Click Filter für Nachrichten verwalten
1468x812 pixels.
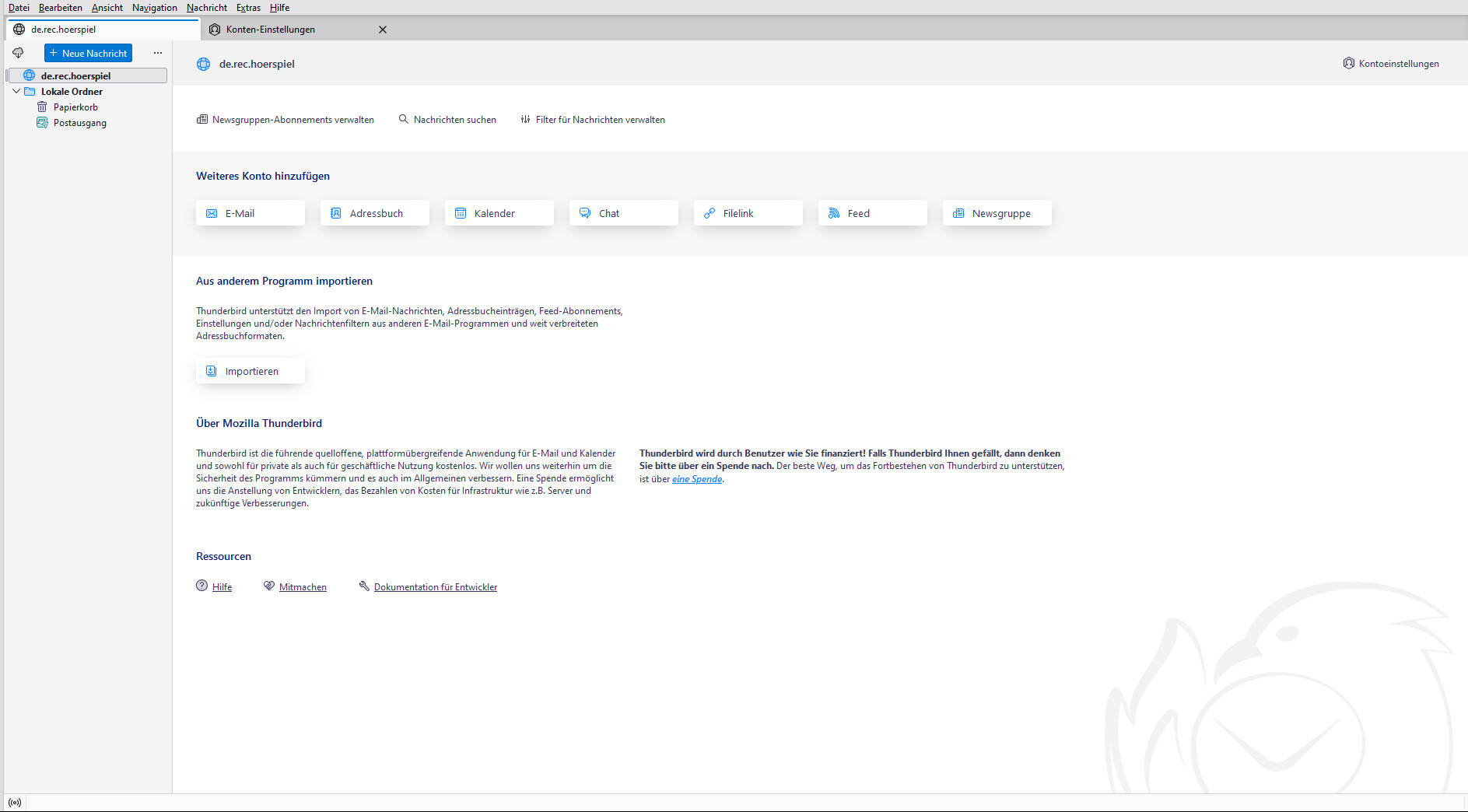[x=593, y=120]
